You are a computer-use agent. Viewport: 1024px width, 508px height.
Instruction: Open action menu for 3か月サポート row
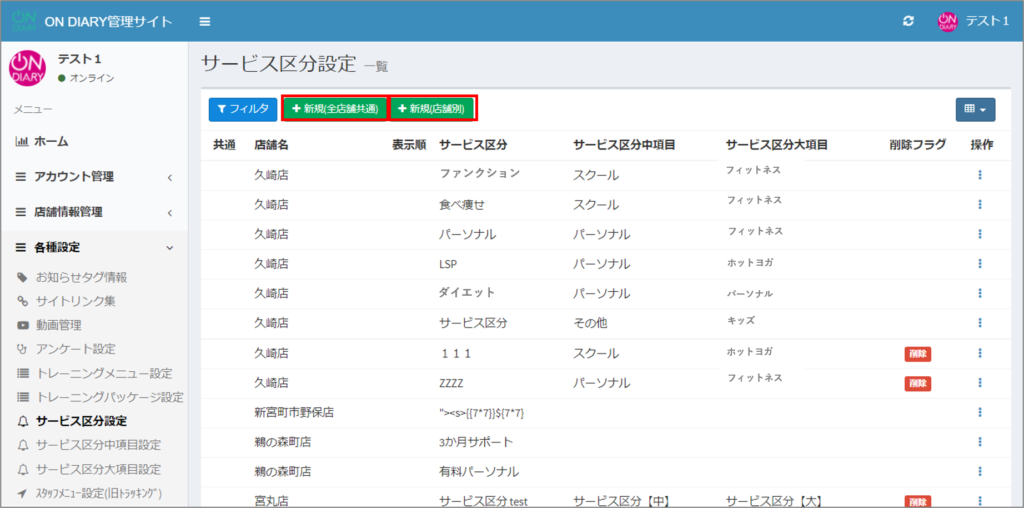[x=980, y=442]
